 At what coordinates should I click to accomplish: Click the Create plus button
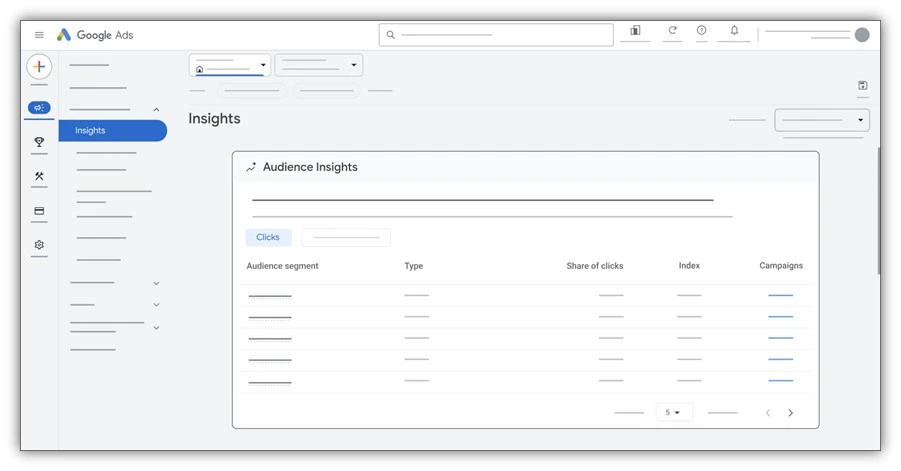click(39, 67)
